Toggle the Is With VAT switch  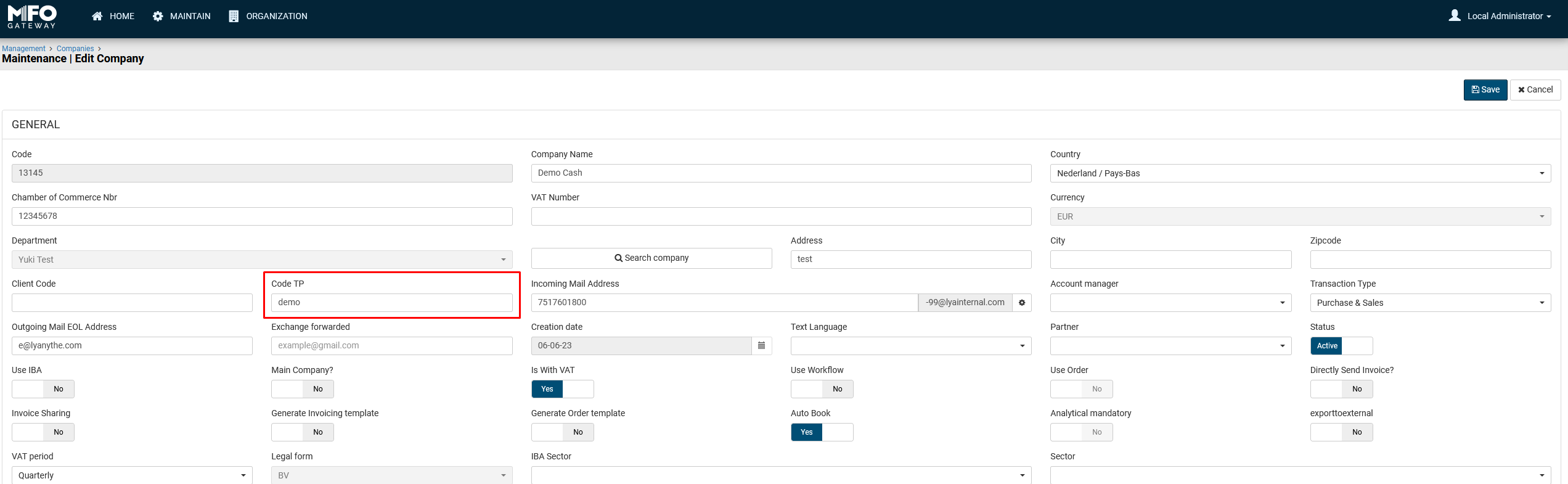[x=562, y=389]
